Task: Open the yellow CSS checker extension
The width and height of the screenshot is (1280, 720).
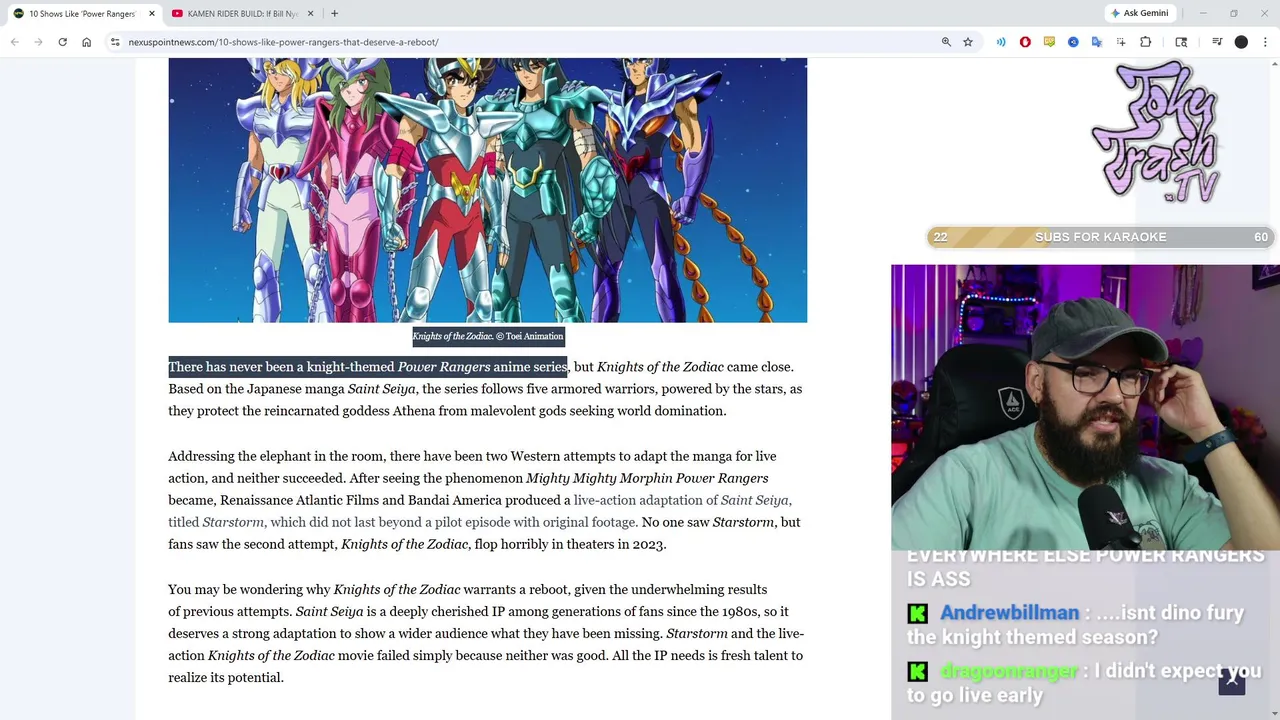Action: (x=1049, y=42)
